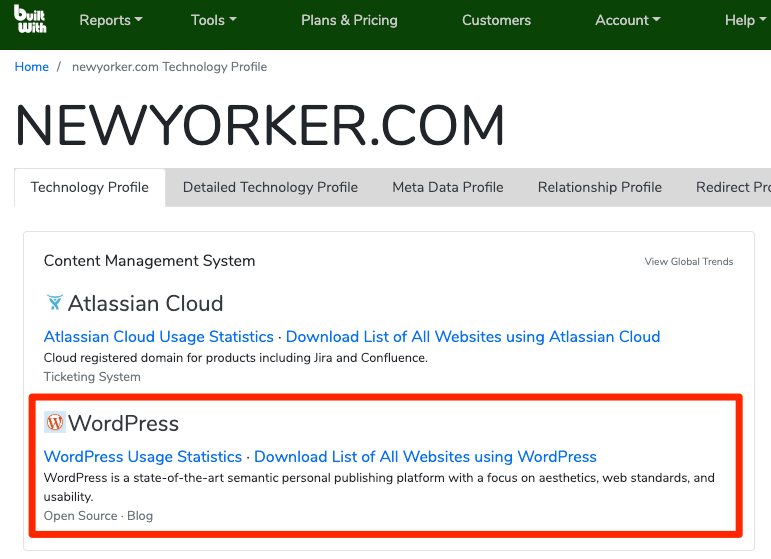Open the Customers page

tap(496, 20)
